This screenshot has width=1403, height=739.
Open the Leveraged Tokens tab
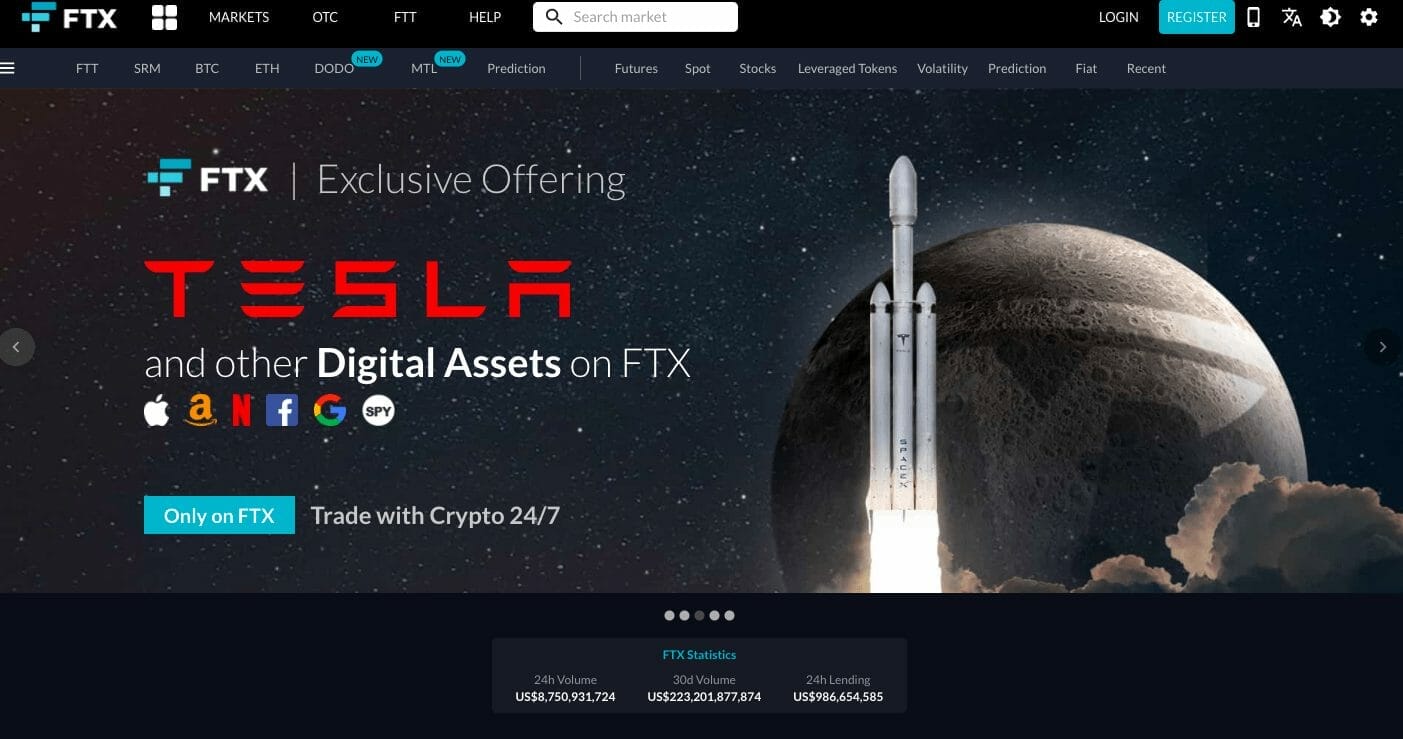coord(847,68)
